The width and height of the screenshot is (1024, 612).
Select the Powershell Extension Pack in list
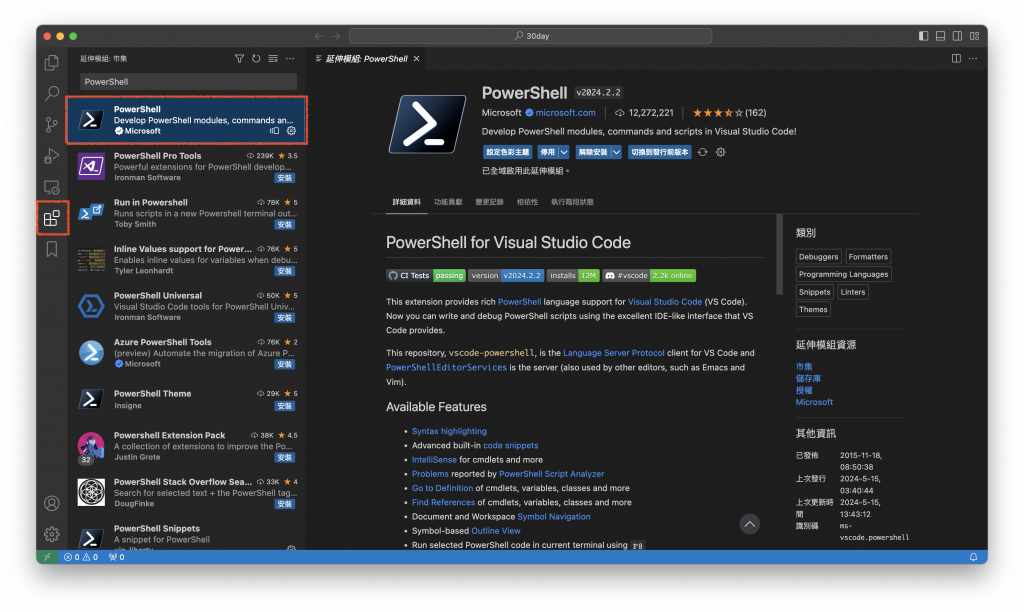[186, 446]
